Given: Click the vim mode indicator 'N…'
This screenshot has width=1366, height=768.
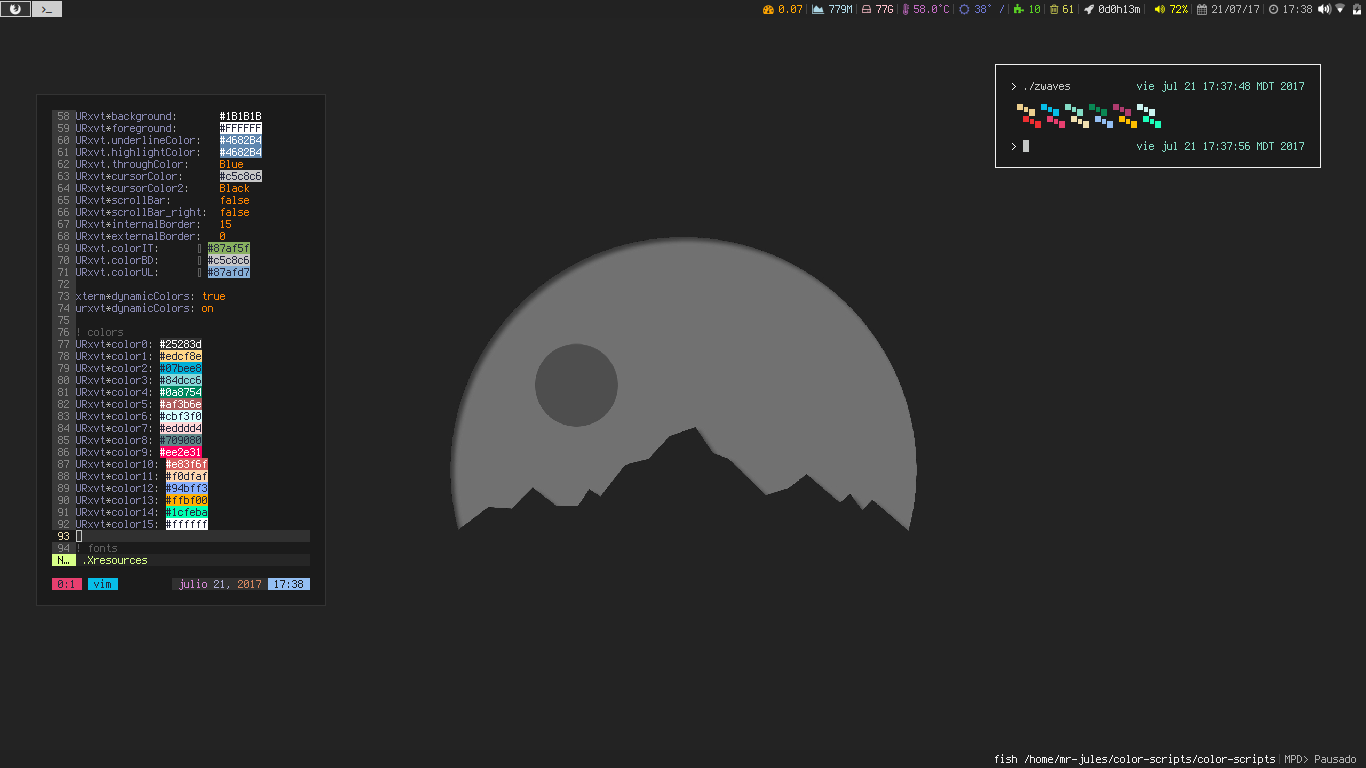Looking at the screenshot, I should (x=64, y=561).
